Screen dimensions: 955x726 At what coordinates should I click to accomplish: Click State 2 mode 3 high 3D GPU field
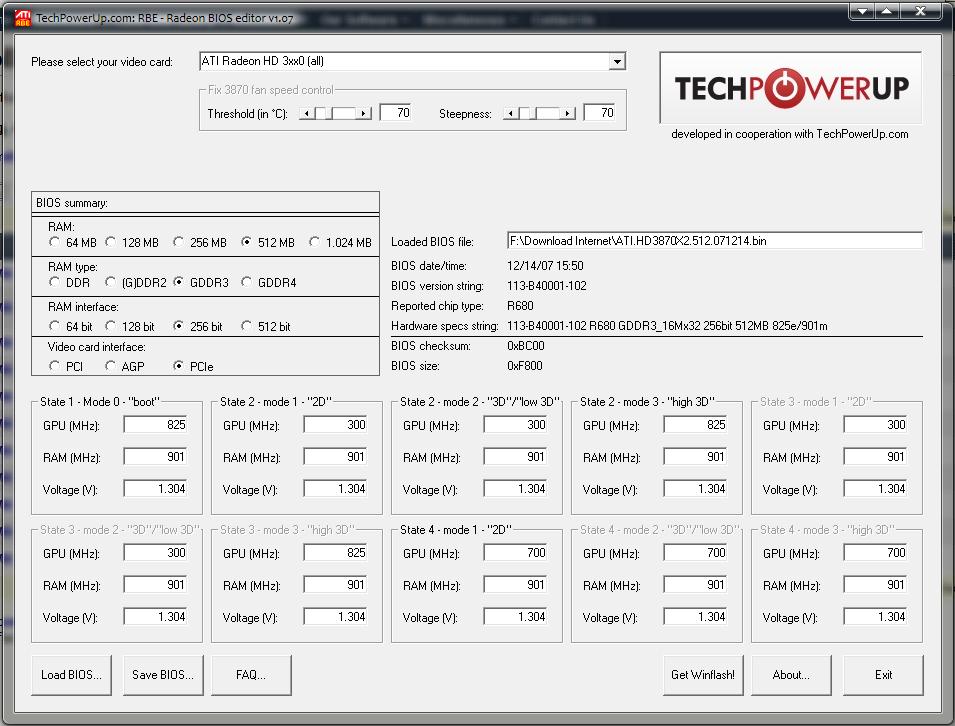[x=696, y=425]
